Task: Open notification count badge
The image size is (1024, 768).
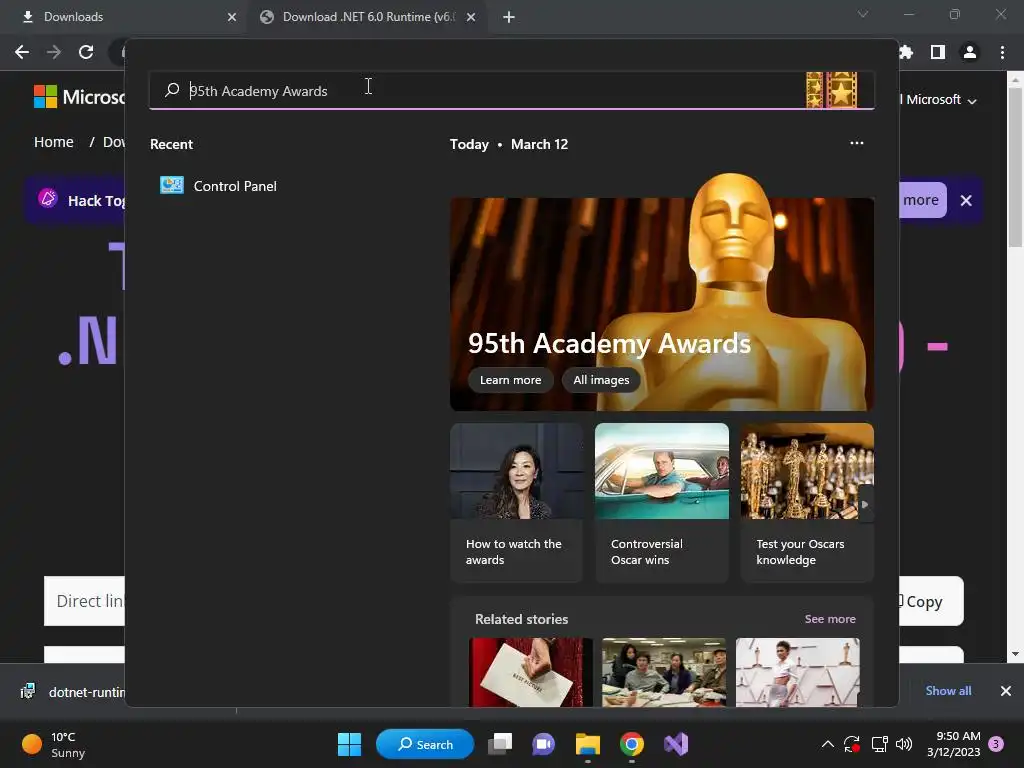Action: coord(996,744)
